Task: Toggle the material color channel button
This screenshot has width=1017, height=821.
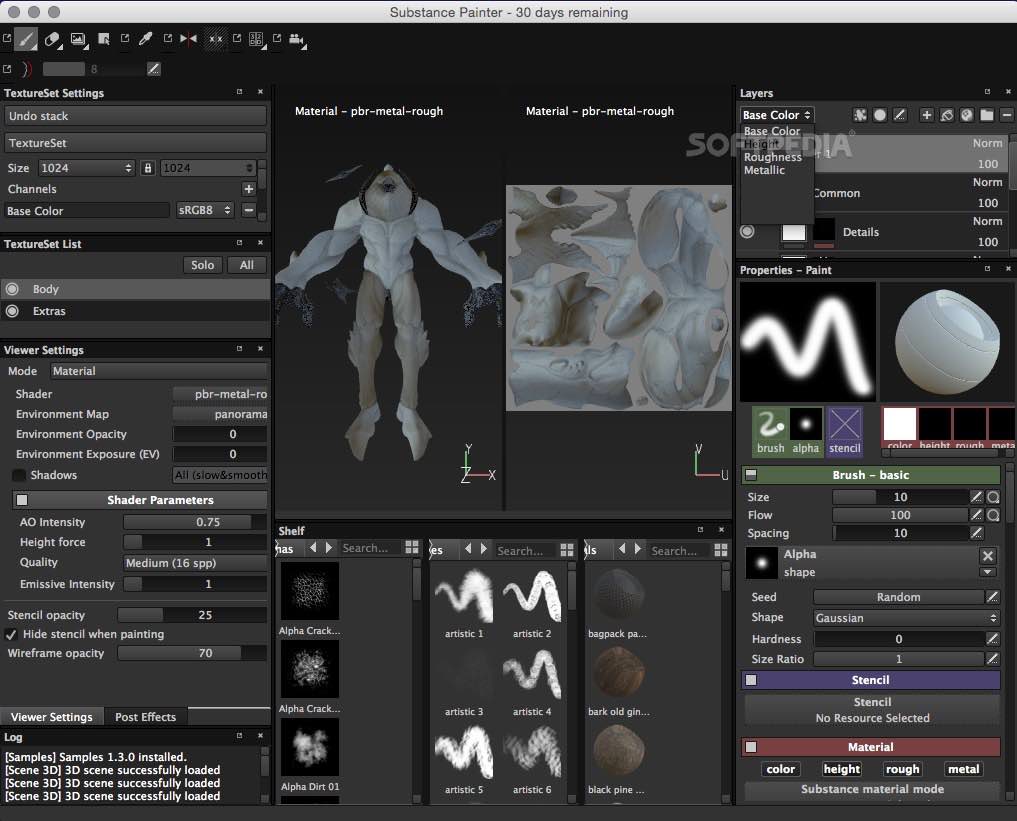Action: (x=780, y=769)
